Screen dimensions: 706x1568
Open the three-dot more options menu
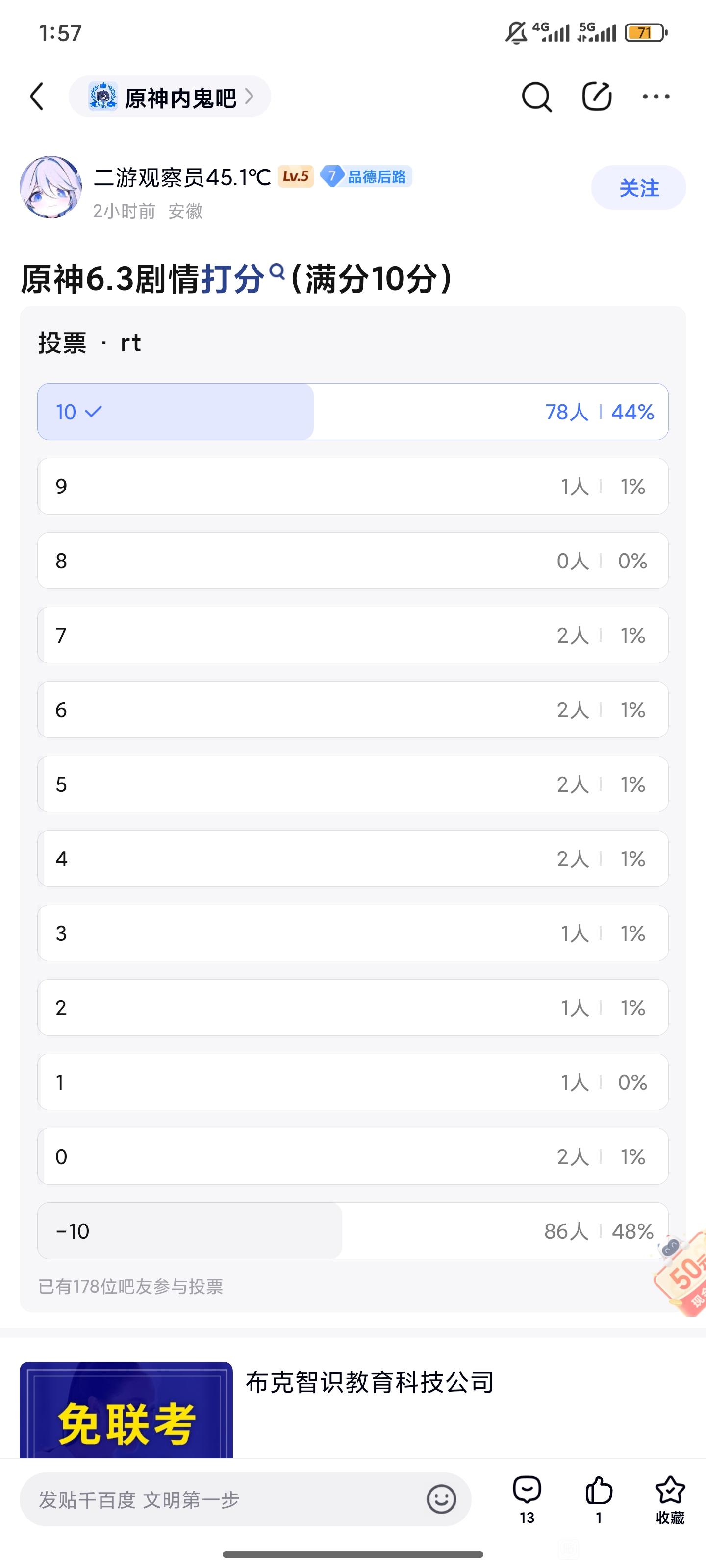656,97
